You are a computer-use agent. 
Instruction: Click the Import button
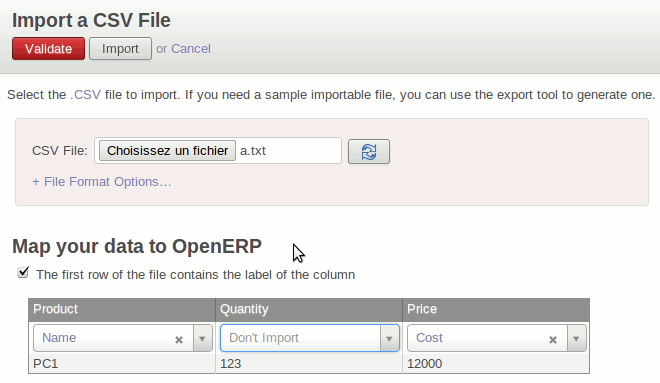tap(120, 49)
